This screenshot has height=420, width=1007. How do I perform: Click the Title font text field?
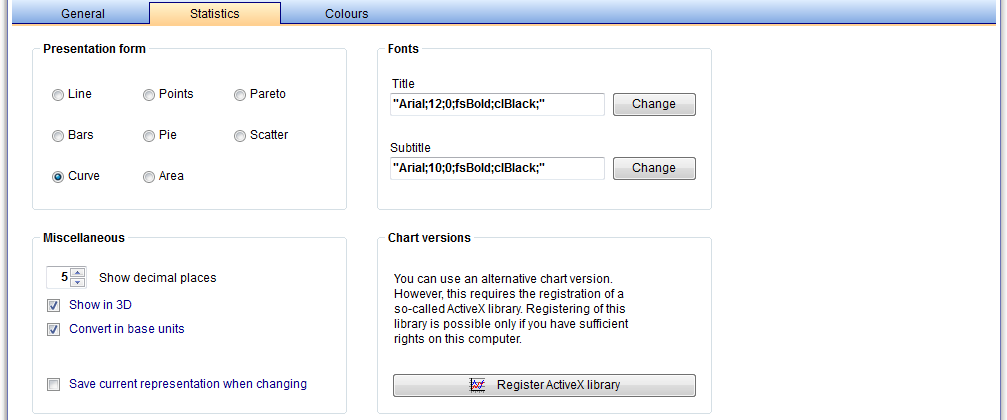pyautogui.click(x=497, y=104)
